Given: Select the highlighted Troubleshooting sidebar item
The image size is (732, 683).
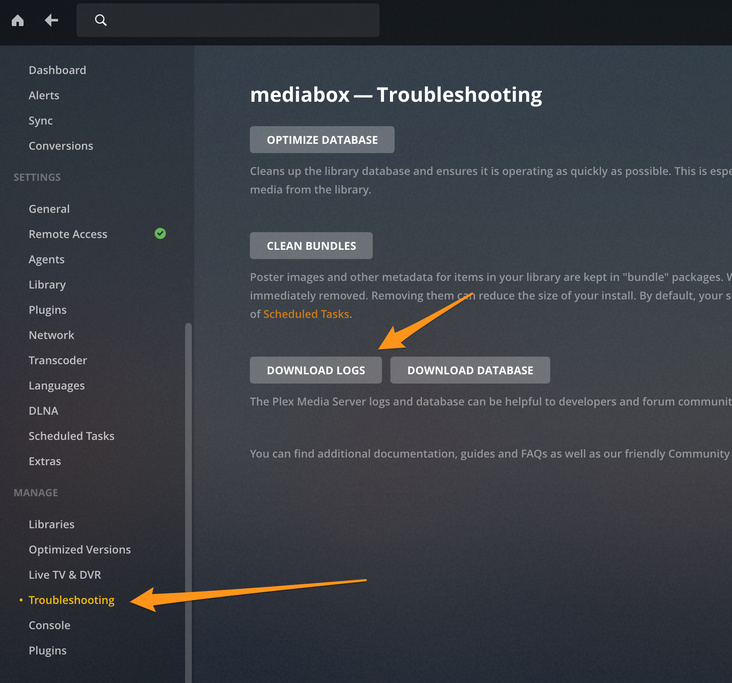Looking at the screenshot, I should click(x=71, y=600).
